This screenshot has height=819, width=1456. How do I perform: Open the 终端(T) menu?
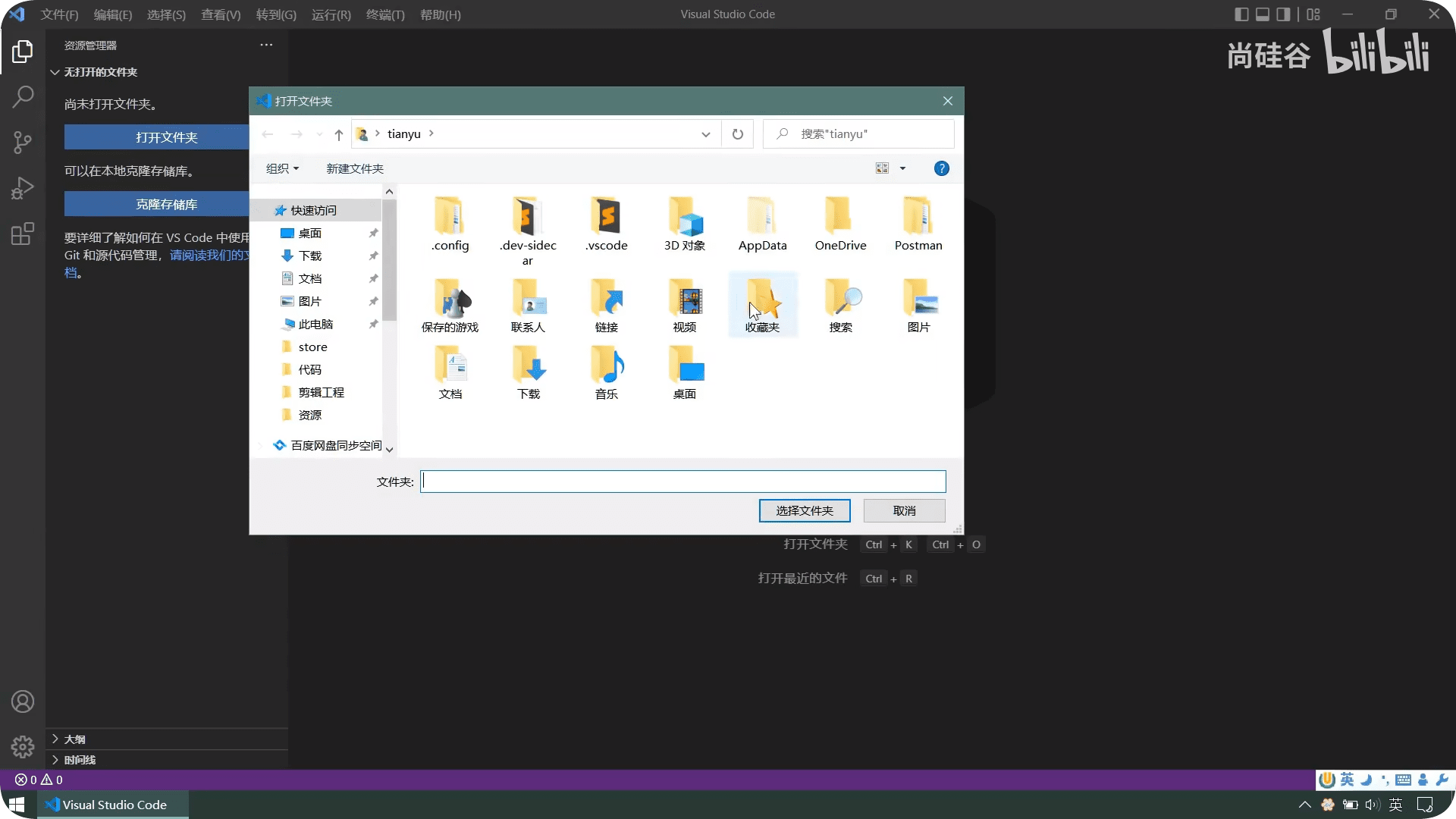385,14
